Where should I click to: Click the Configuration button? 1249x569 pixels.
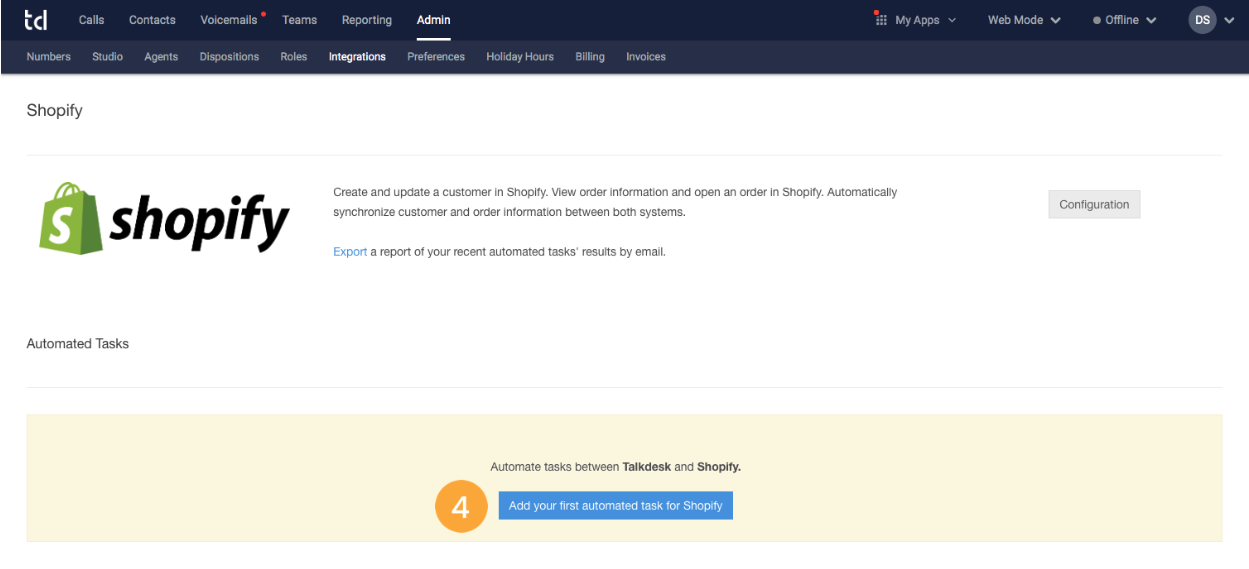pos(1094,204)
